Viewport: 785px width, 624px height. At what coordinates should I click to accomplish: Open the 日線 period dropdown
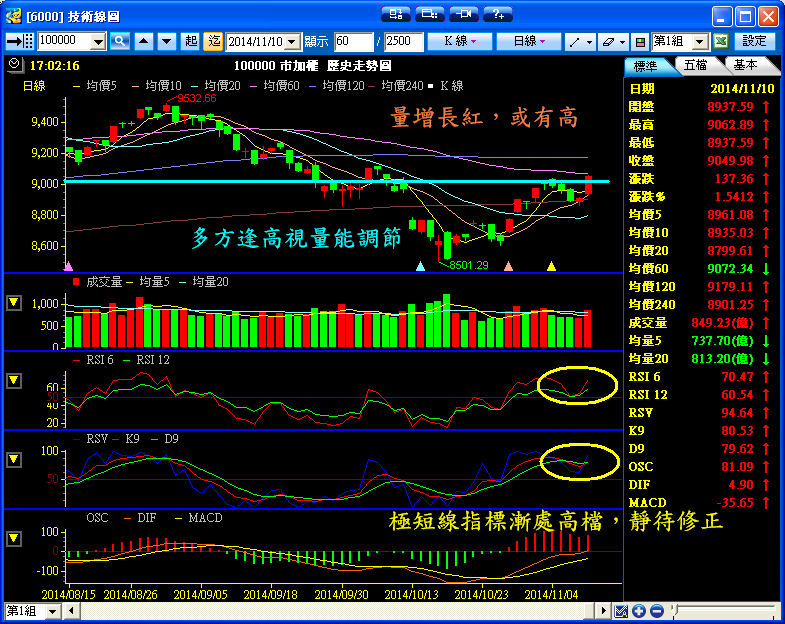529,41
